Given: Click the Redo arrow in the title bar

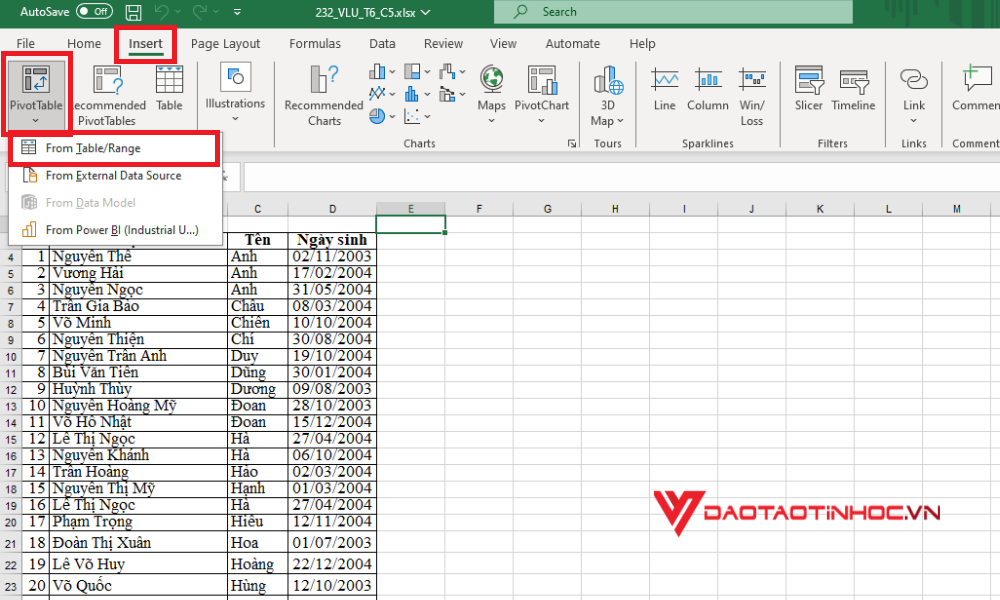Looking at the screenshot, I should (x=200, y=11).
